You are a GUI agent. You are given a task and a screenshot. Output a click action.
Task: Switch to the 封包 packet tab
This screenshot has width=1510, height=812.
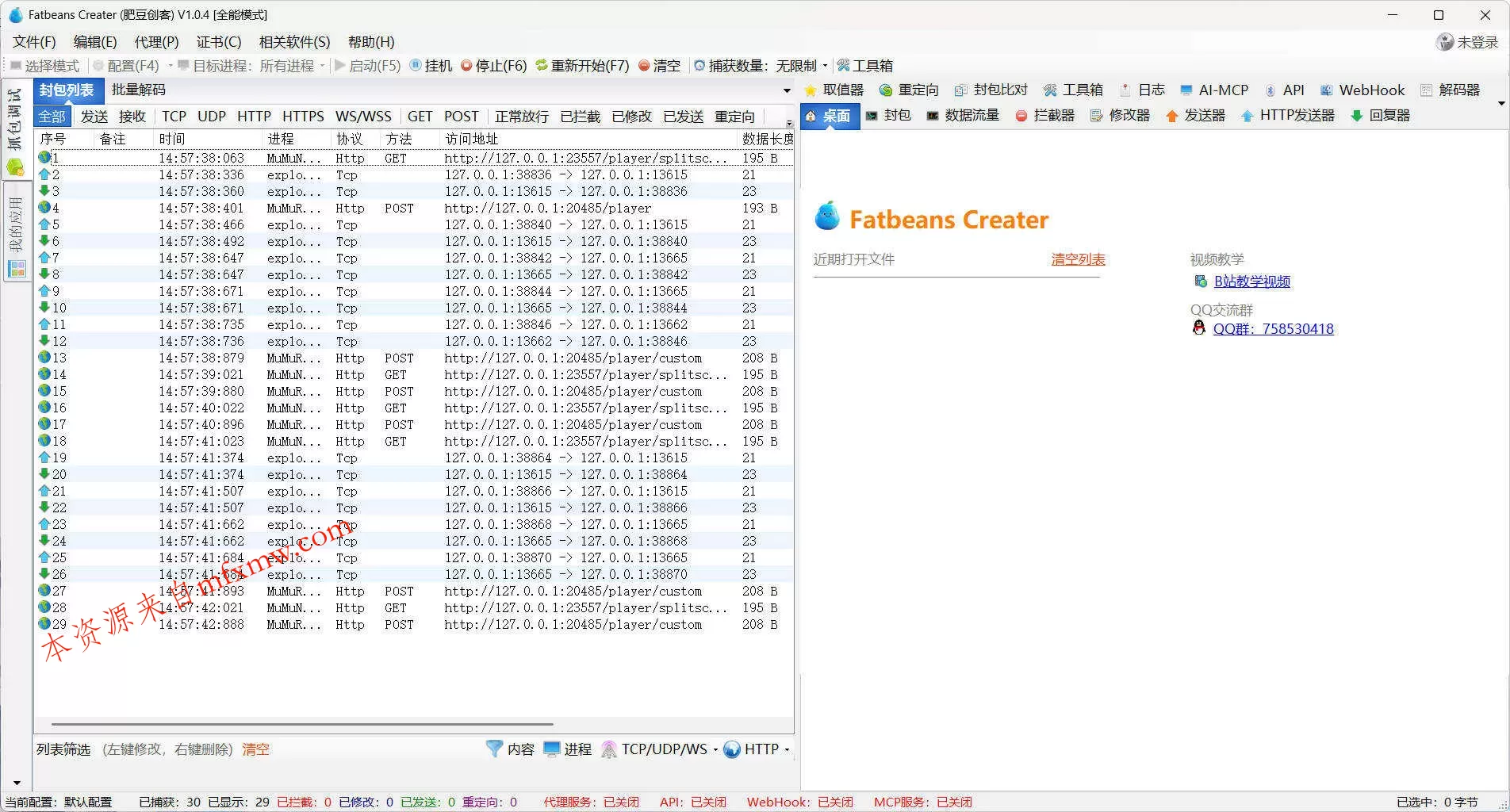(888, 116)
